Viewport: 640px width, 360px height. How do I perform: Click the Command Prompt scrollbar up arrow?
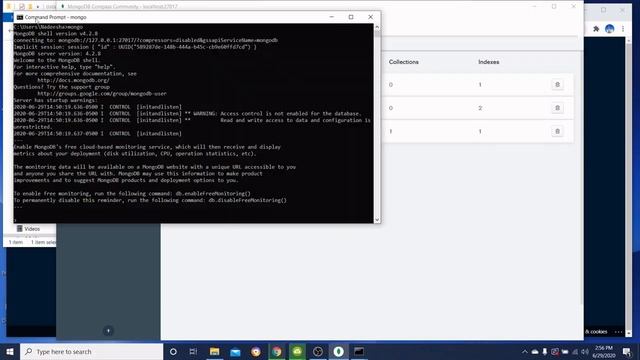click(x=377, y=27)
